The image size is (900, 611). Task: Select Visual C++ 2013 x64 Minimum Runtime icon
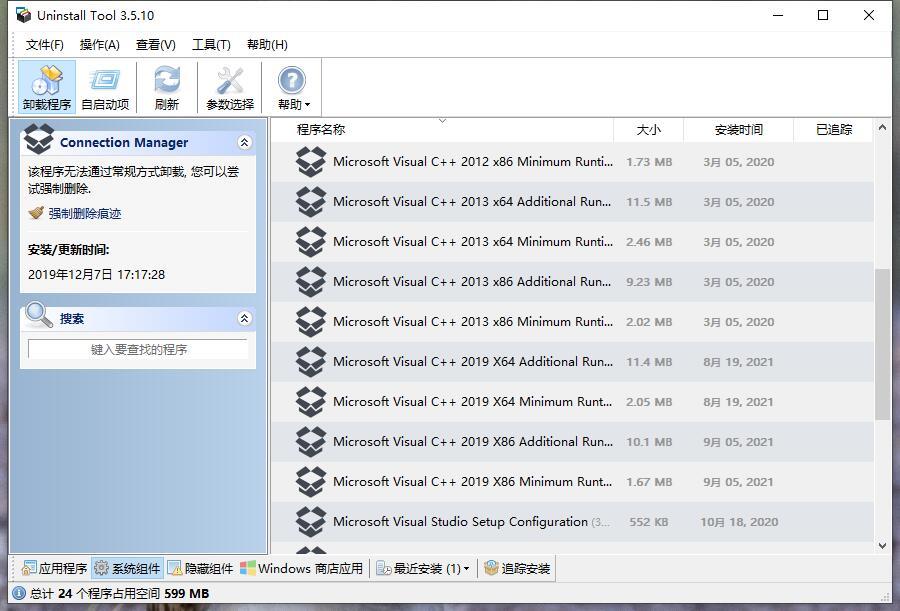(x=311, y=242)
